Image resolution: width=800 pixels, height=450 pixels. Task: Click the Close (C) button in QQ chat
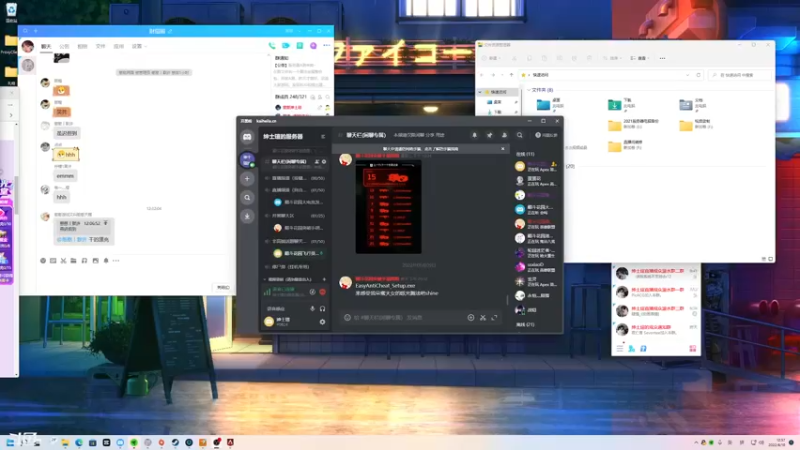[x=223, y=287]
